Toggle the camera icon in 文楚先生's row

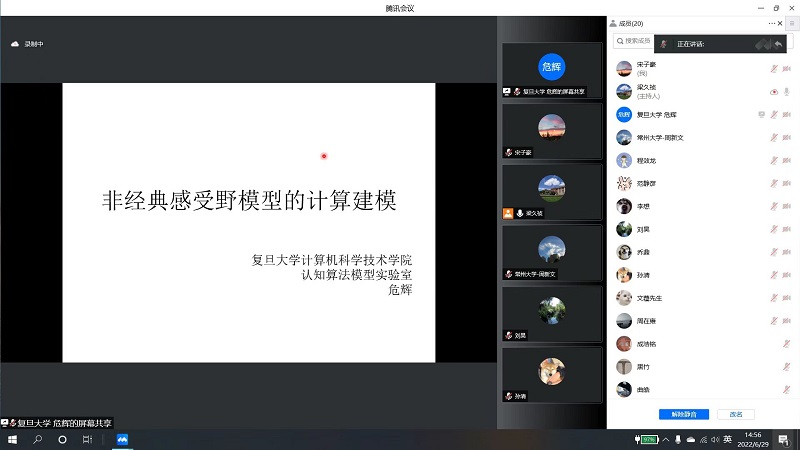(787, 298)
